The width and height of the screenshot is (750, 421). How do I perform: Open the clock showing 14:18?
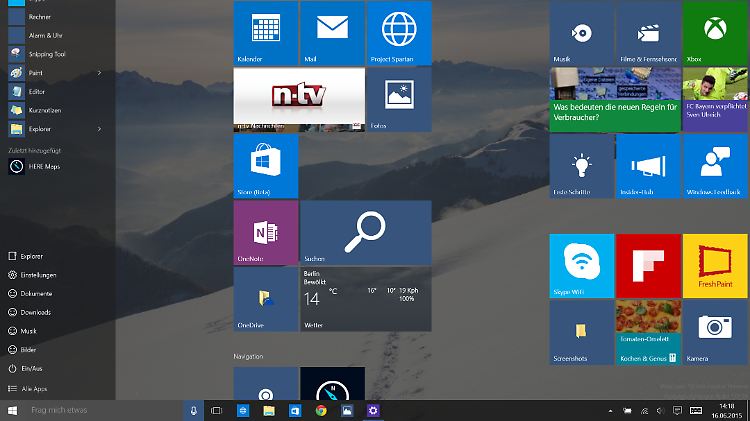tap(726, 411)
